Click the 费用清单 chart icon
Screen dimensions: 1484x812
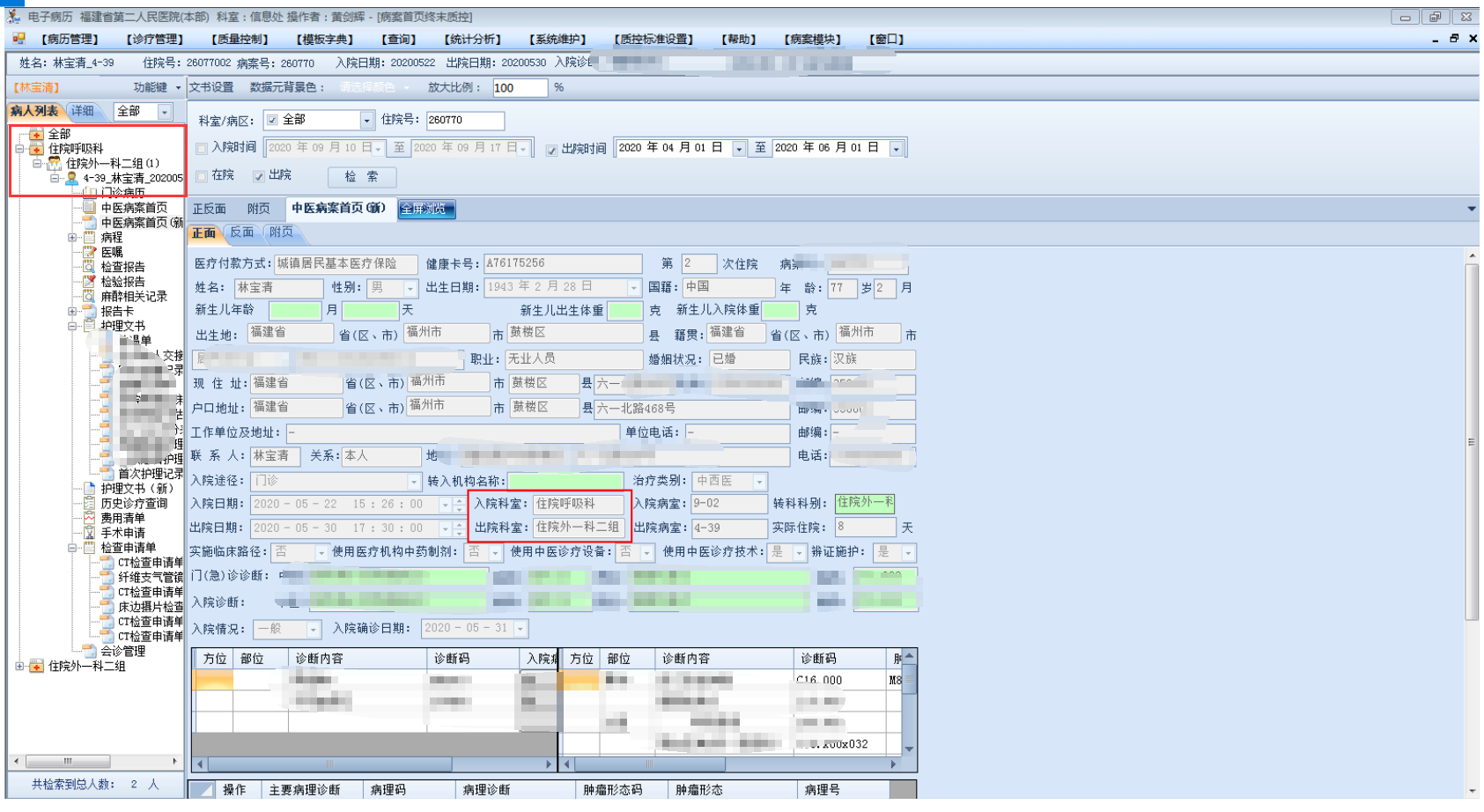click(90, 518)
